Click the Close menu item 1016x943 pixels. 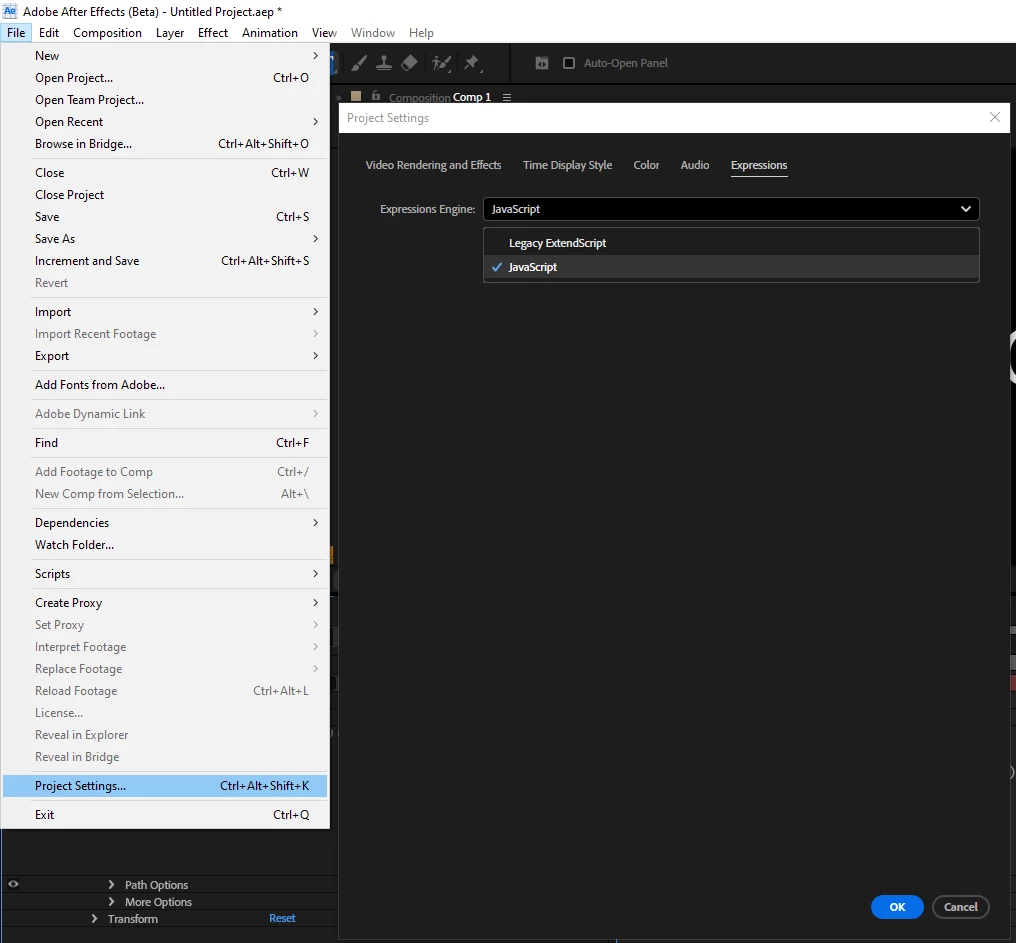tap(165, 172)
